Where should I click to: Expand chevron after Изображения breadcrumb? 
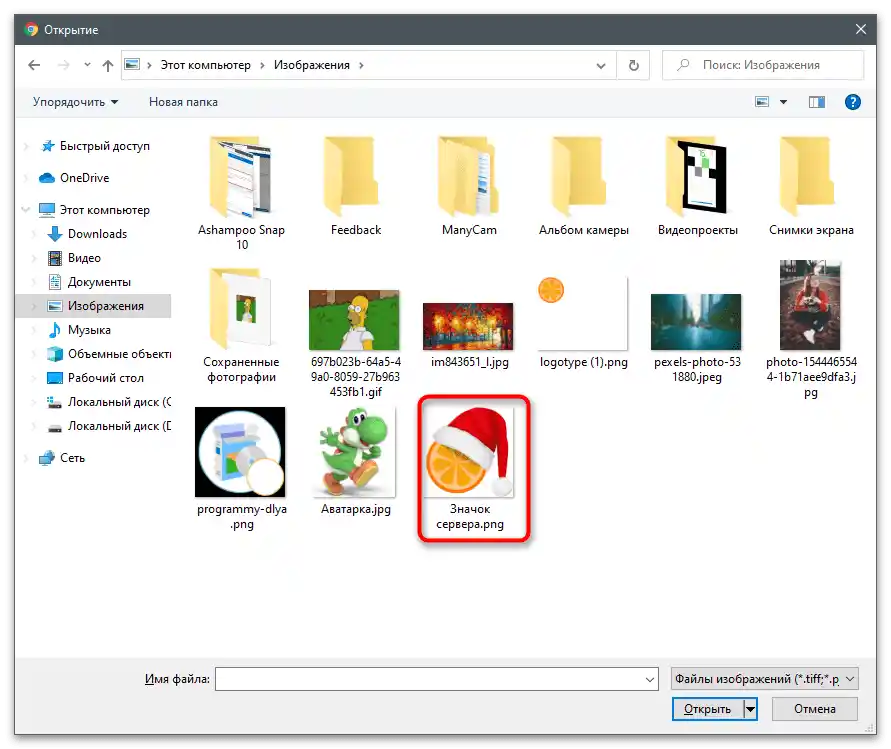click(361, 65)
